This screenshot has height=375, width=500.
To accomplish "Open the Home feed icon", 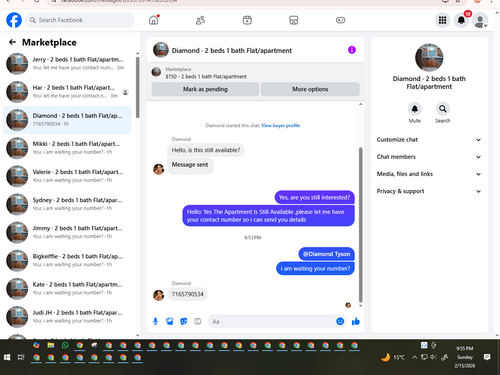I will coord(154,20).
